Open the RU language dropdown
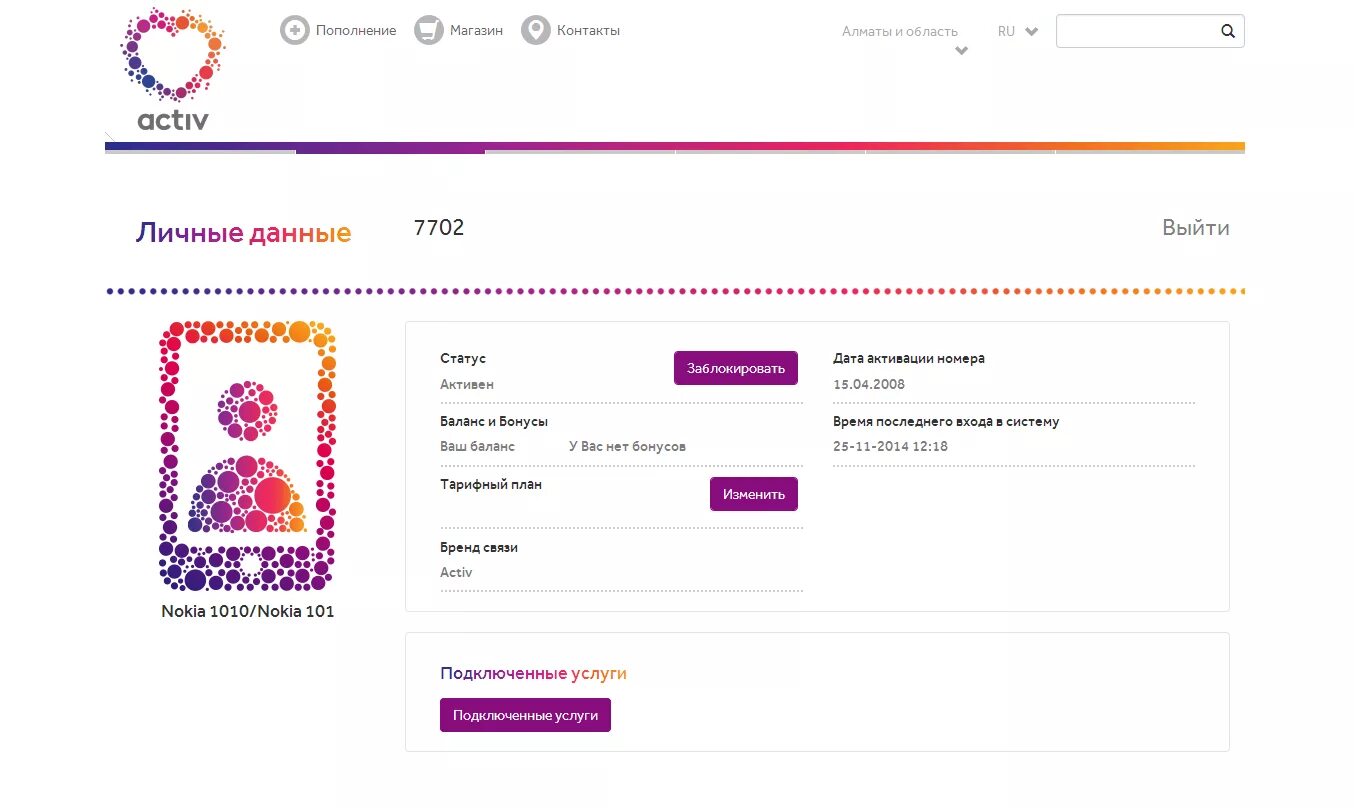 click(1018, 31)
